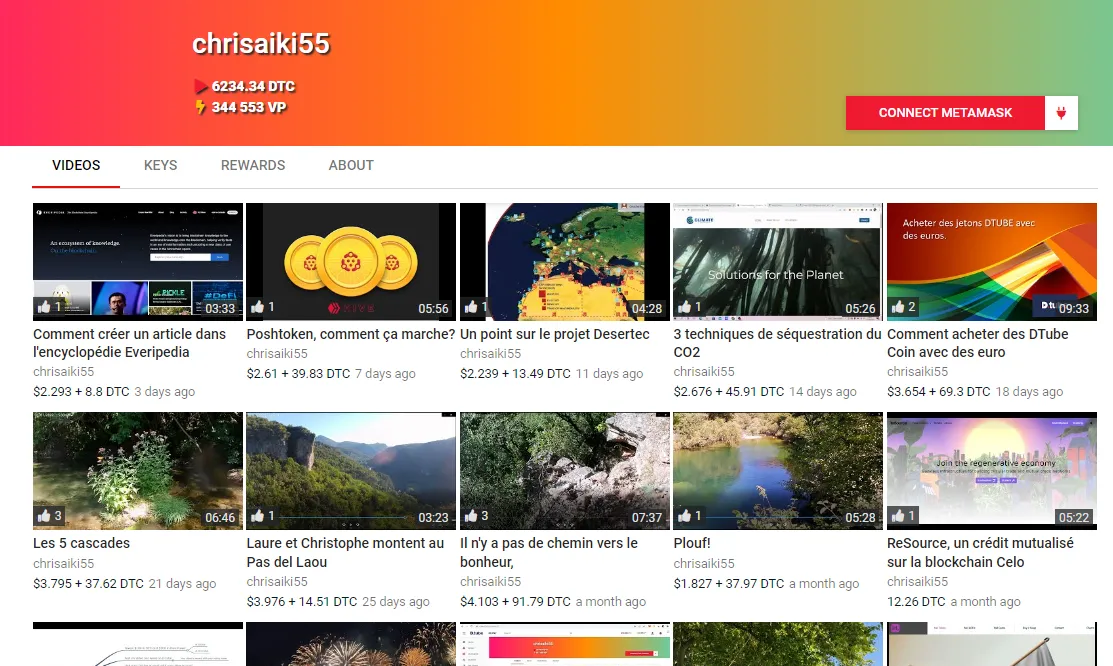Open title 'Un point sur le projet Desertec'
Viewport: 1113px width, 666px height.
tap(554, 334)
